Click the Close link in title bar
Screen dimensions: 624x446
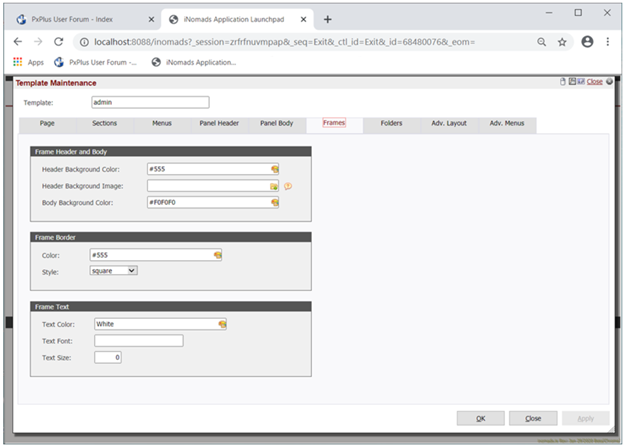594,82
